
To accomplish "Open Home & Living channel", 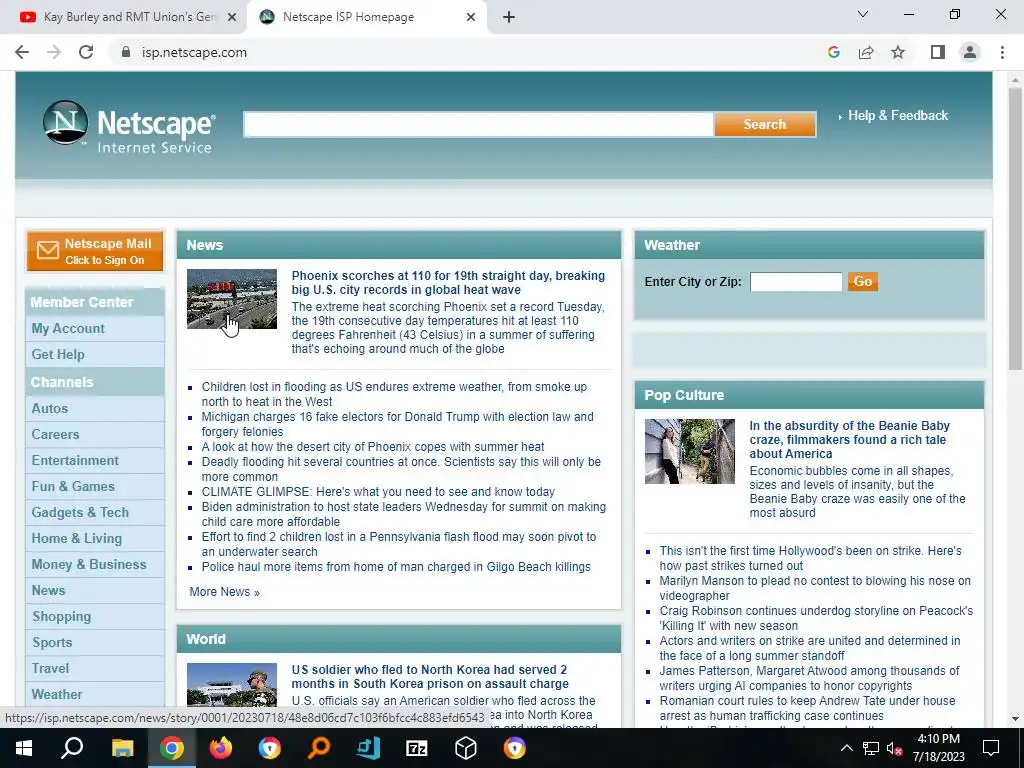I will point(76,539).
